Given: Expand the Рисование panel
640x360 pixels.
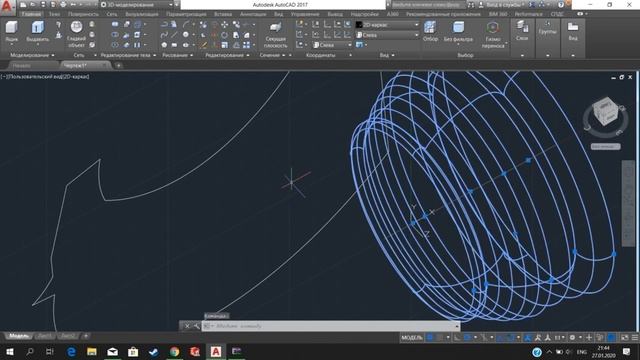Looking at the screenshot, I should tap(177, 55).
